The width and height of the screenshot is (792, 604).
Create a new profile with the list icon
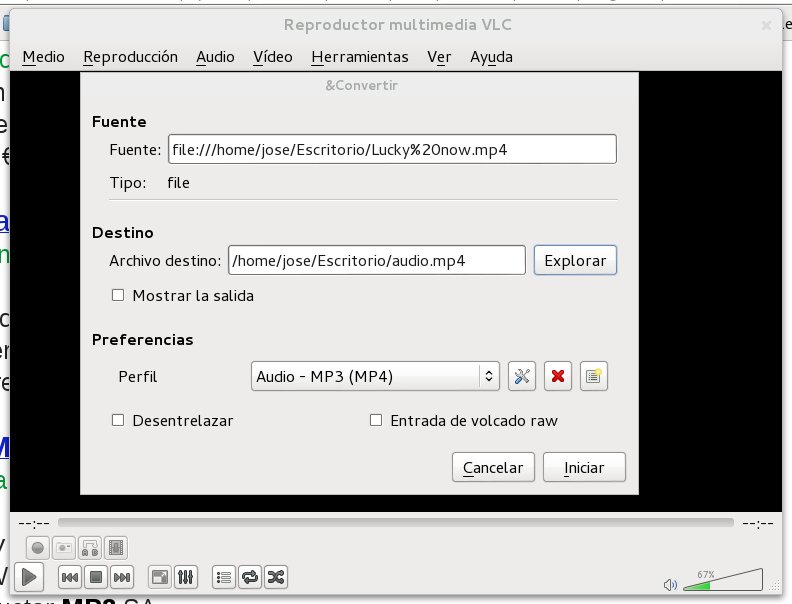pyautogui.click(x=594, y=376)
